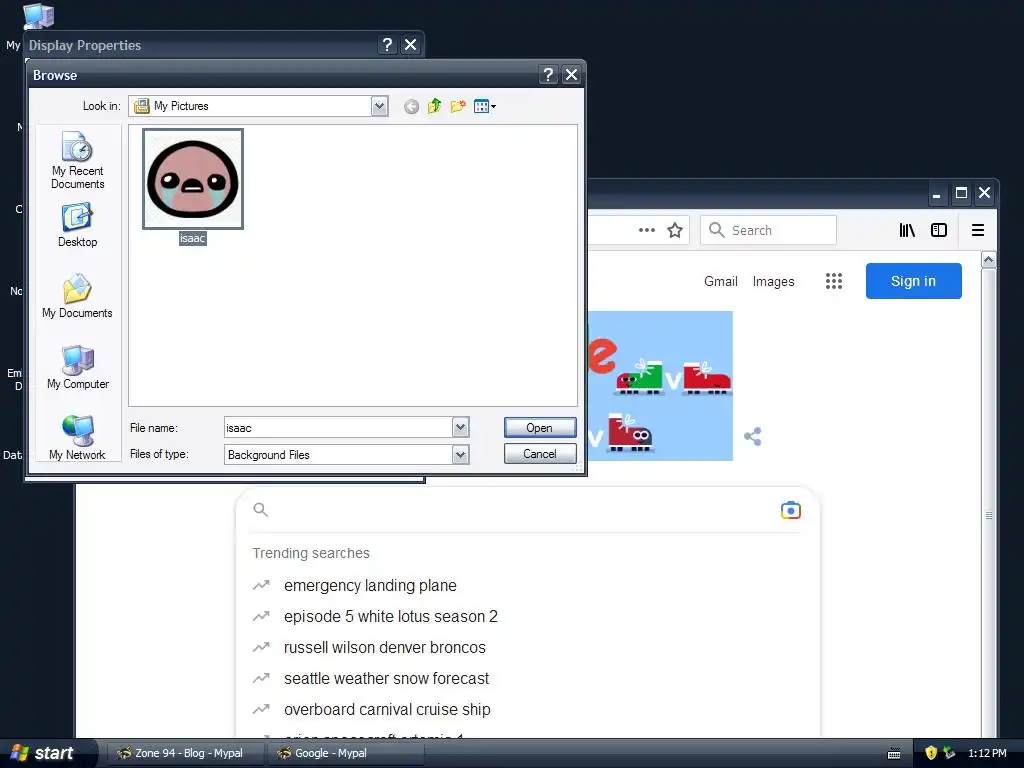Click the Cancel button in Browse dialog

tap(540, 454)
